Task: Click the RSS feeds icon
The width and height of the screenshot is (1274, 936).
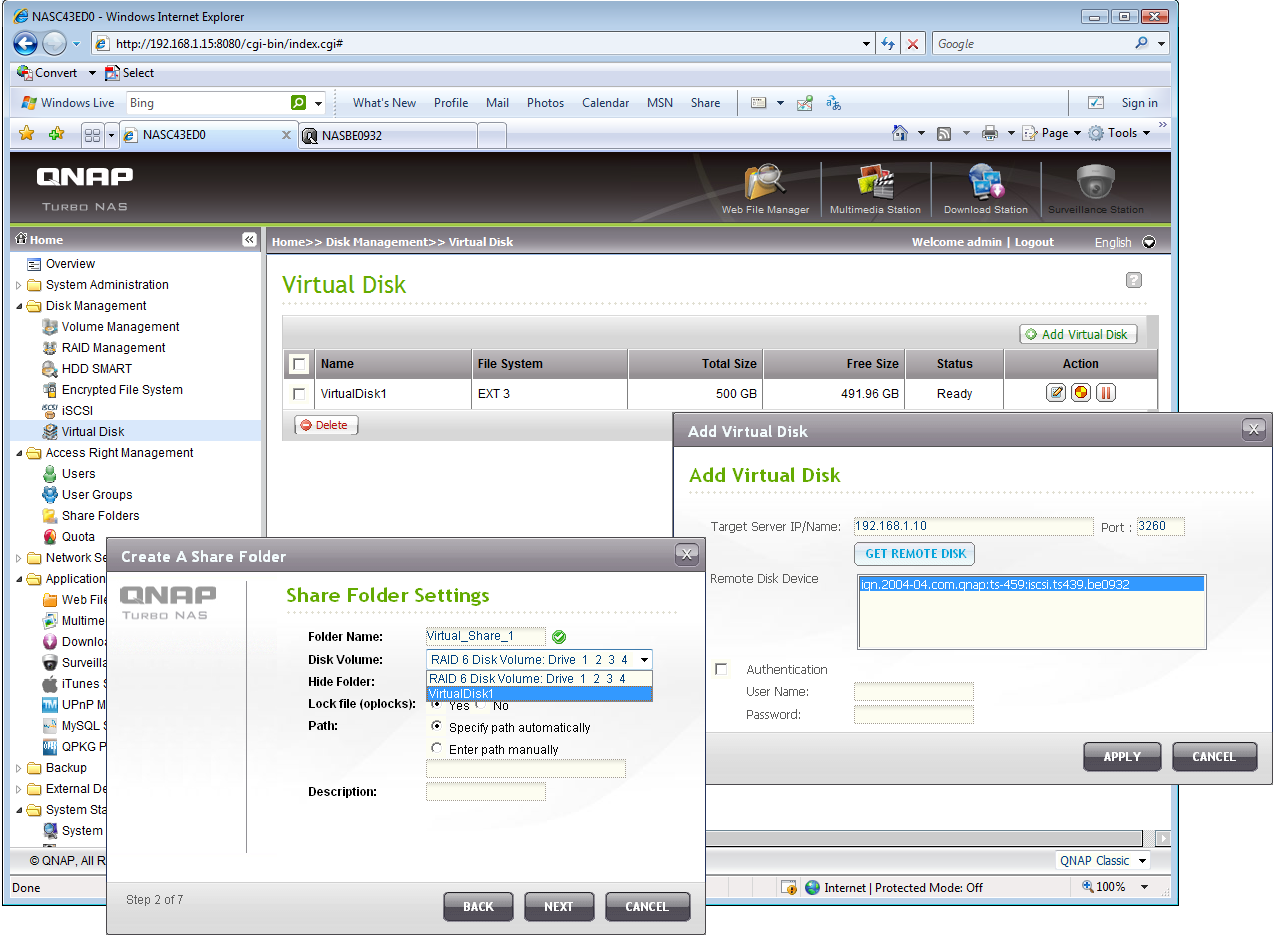Action: 943,133
